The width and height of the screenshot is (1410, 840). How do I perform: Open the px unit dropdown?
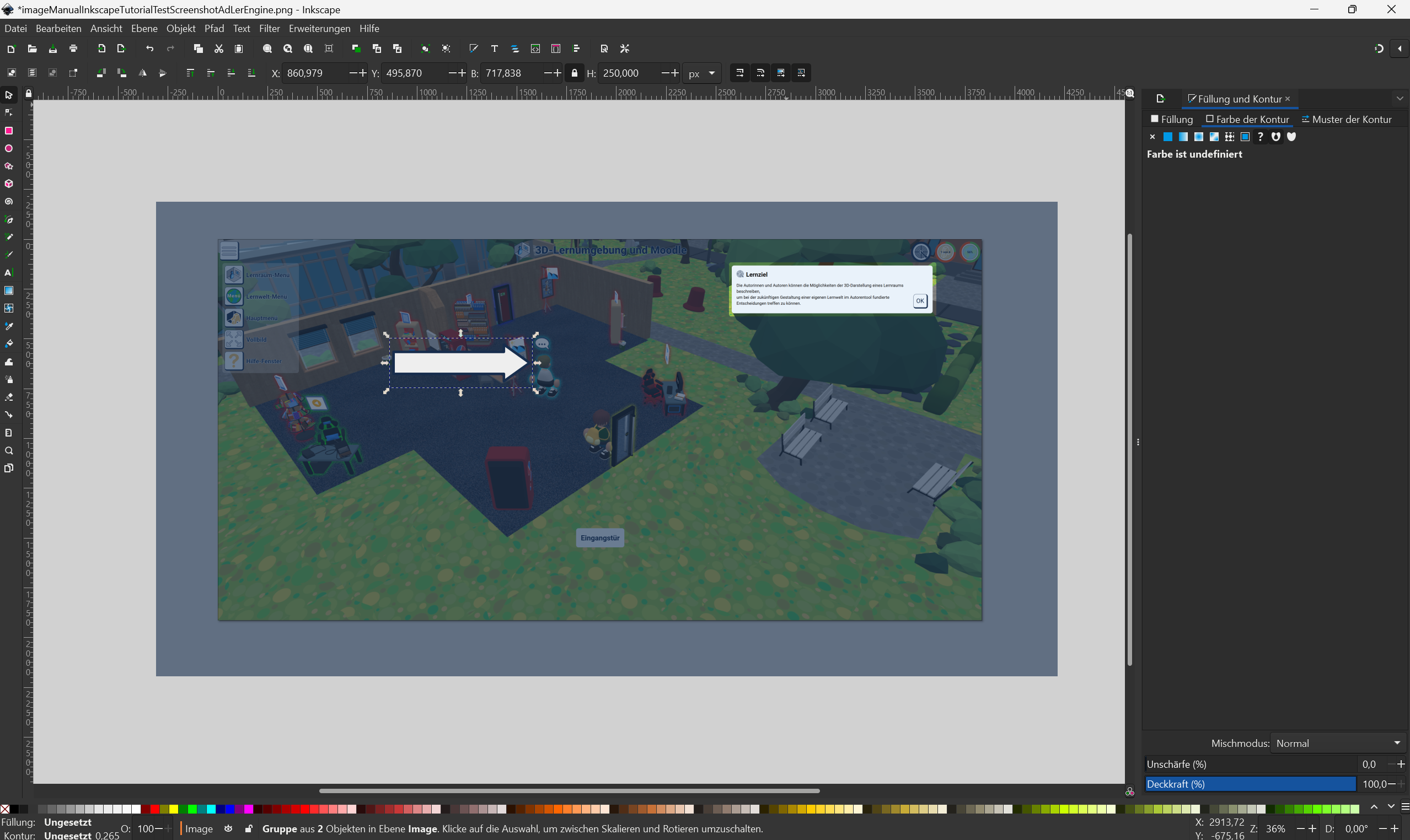701,73
